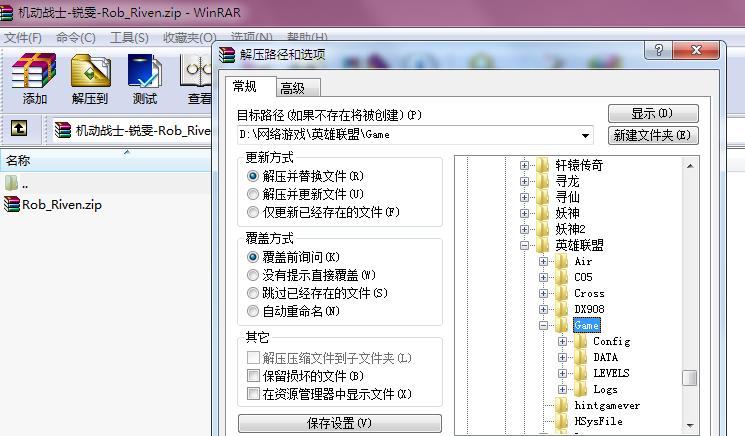Click the folder tree vertical scrollbar thumb
Screen dimensions: 745x436
(689, 377)
